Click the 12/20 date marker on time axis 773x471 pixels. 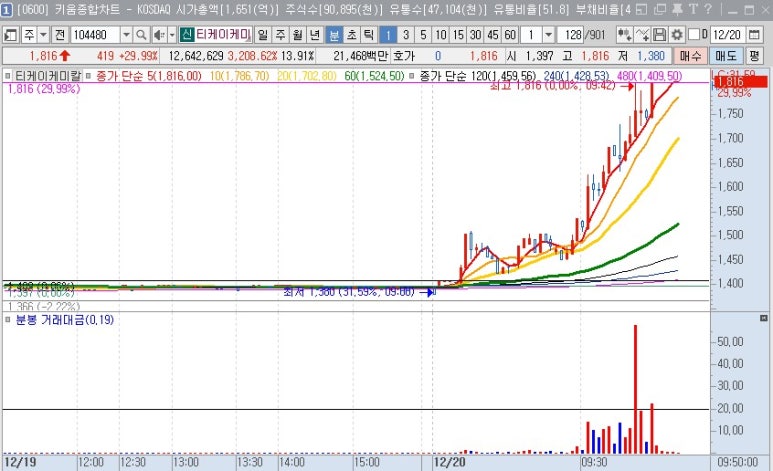click(x=449, y=463)
